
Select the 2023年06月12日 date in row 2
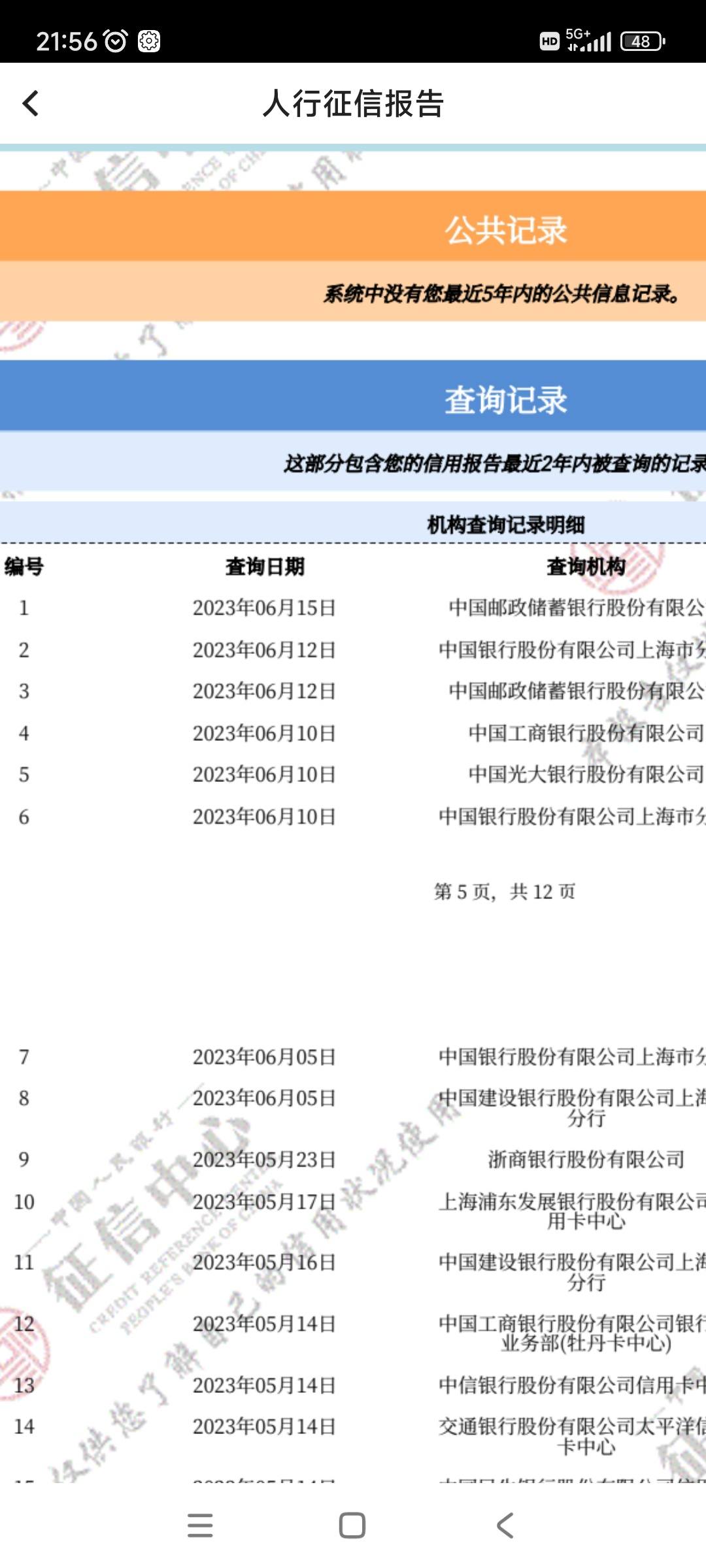pyautogui.click(x=264, y=649)
